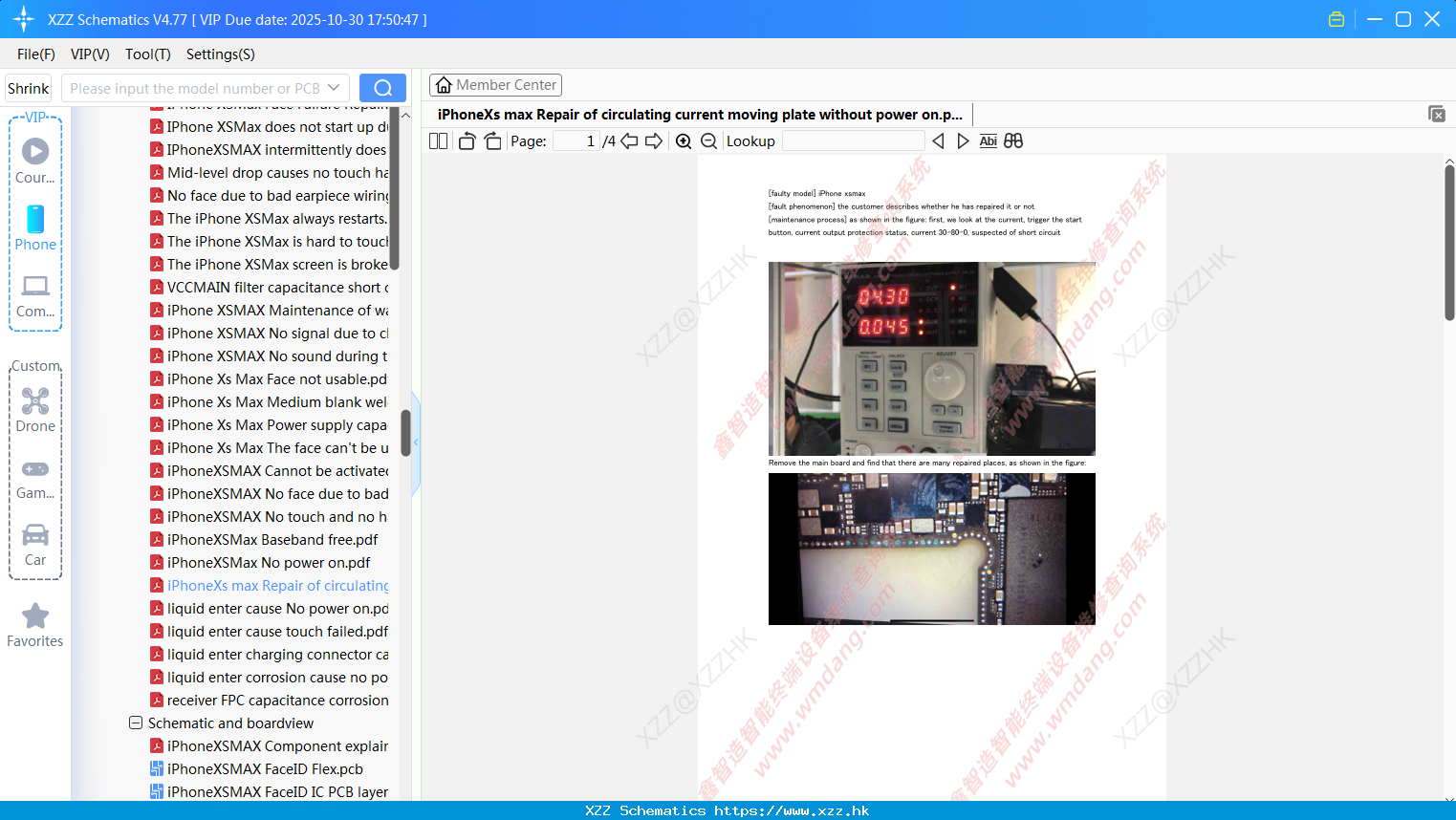Open the Courses sidebar icon

[x=35, y=161]
